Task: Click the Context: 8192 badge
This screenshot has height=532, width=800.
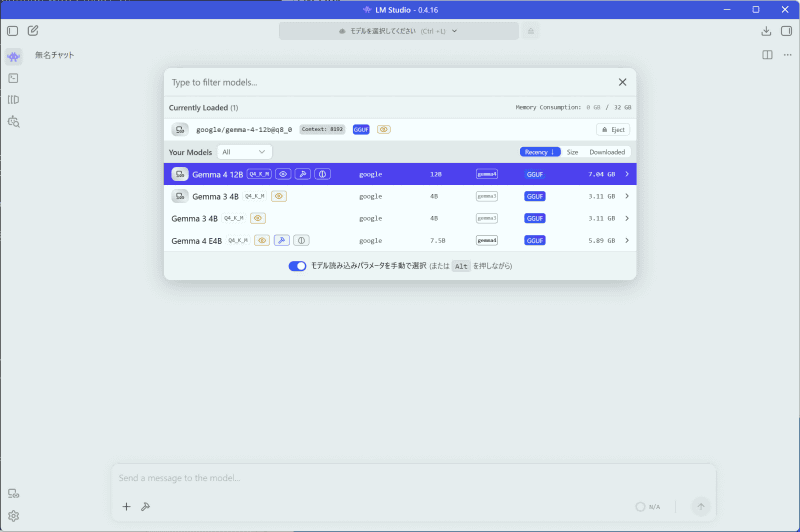Action: (x=322, y=130)
